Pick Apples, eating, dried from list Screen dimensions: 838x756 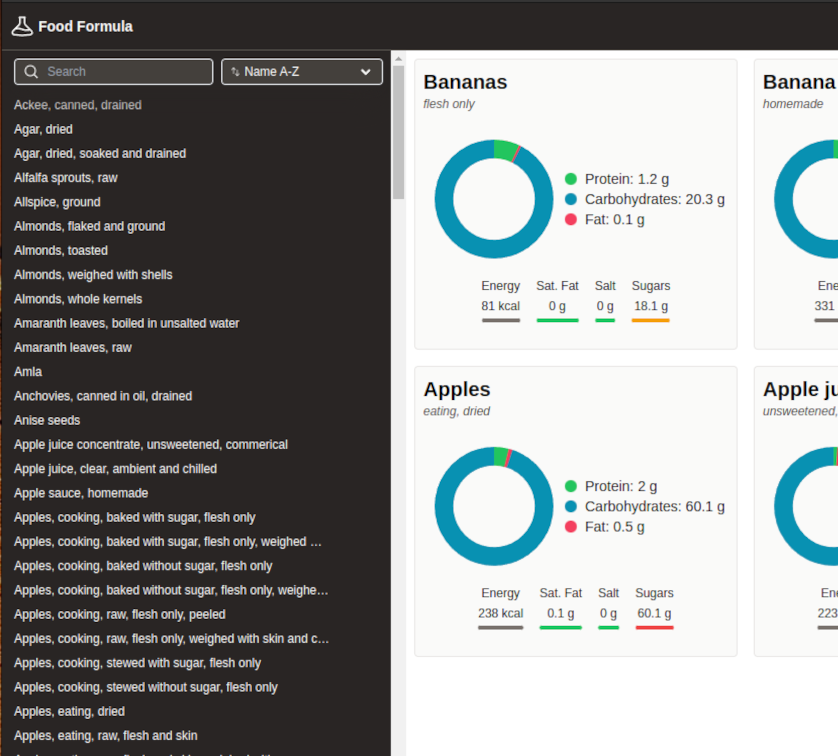pyautogui.click(x=69, y=712)
